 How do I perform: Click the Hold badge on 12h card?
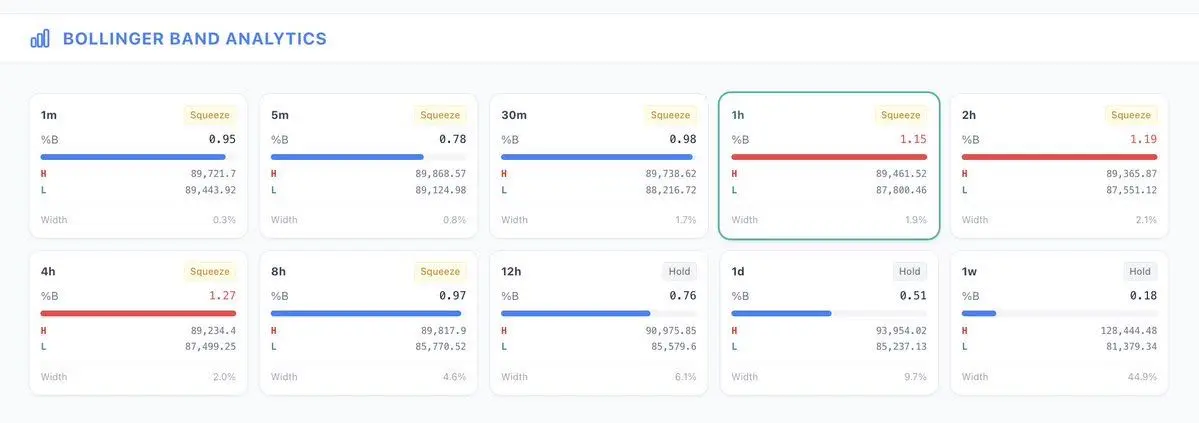[x=679, y=272]
